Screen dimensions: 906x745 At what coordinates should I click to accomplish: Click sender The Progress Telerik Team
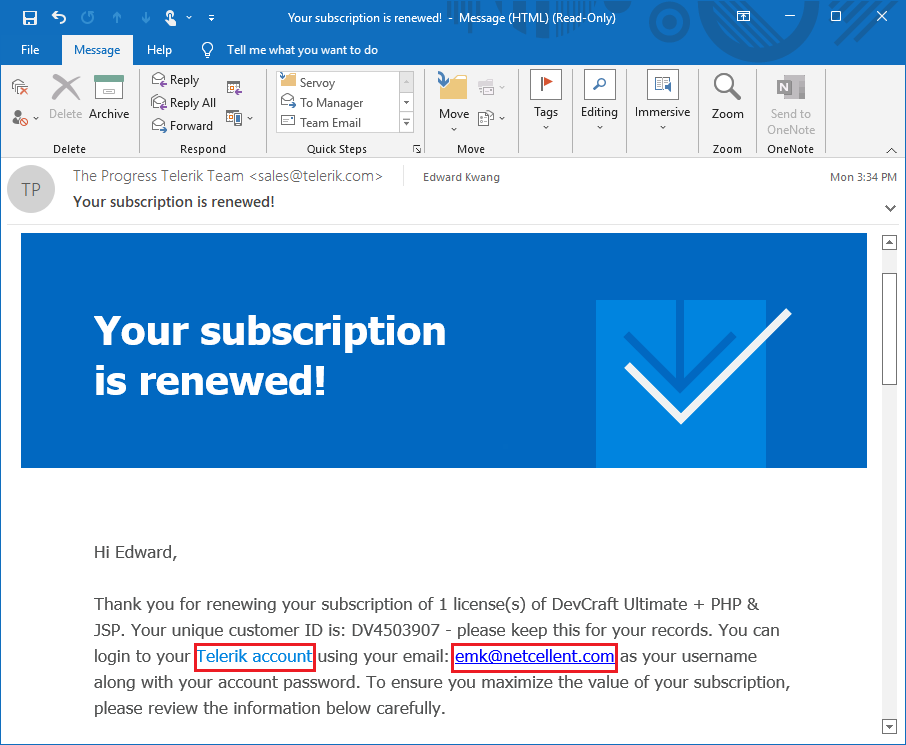[228, 176]
